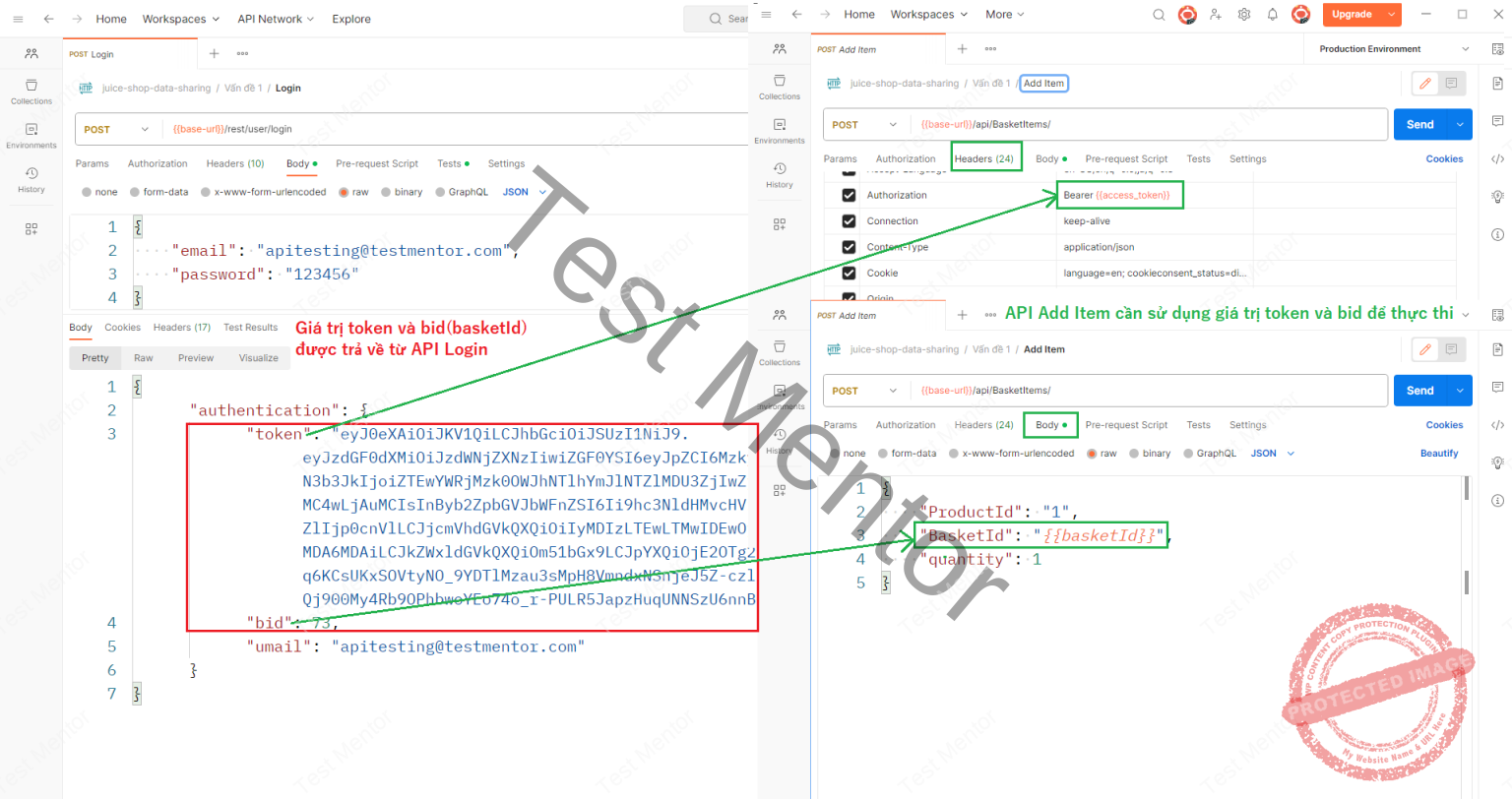This screenshot has width=1512, height=799.
Task: Uncheck the Content-Type header checkbox
Action: [849, 247]
